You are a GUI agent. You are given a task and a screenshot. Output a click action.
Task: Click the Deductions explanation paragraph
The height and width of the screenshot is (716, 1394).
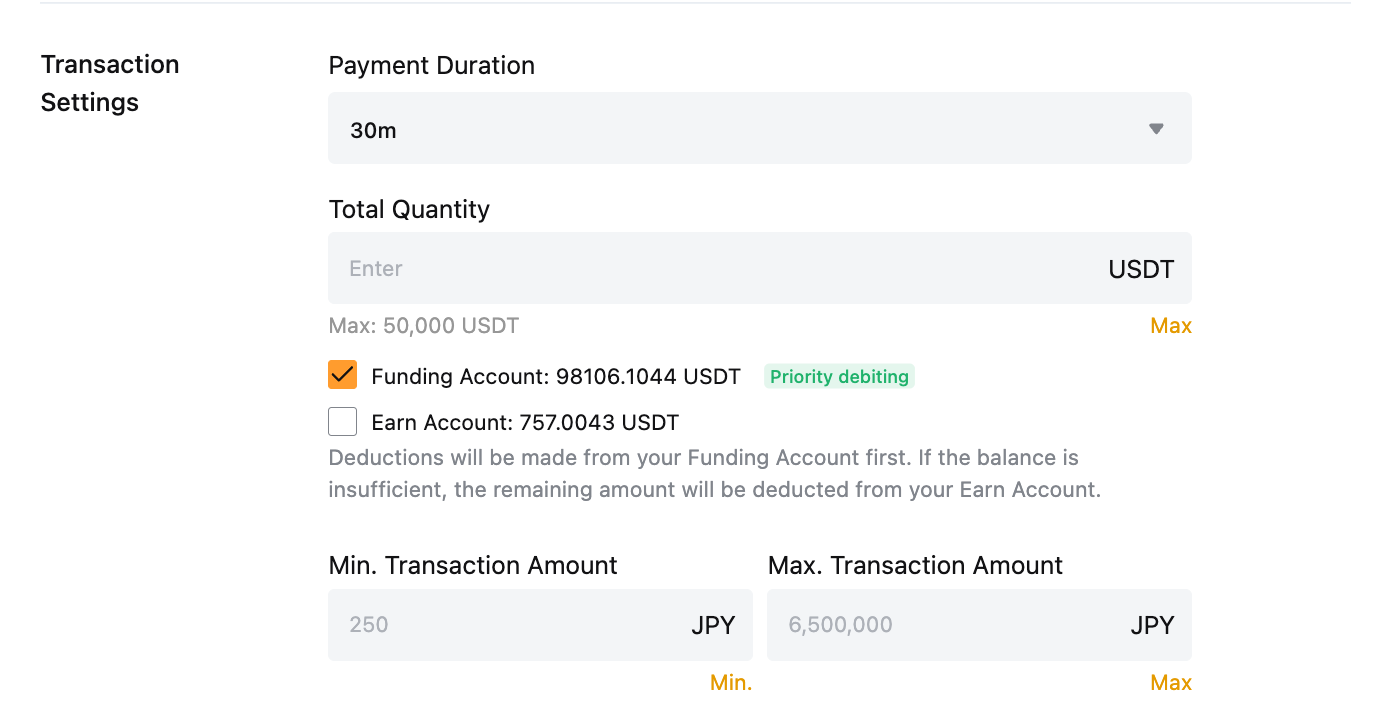point(714,474)
